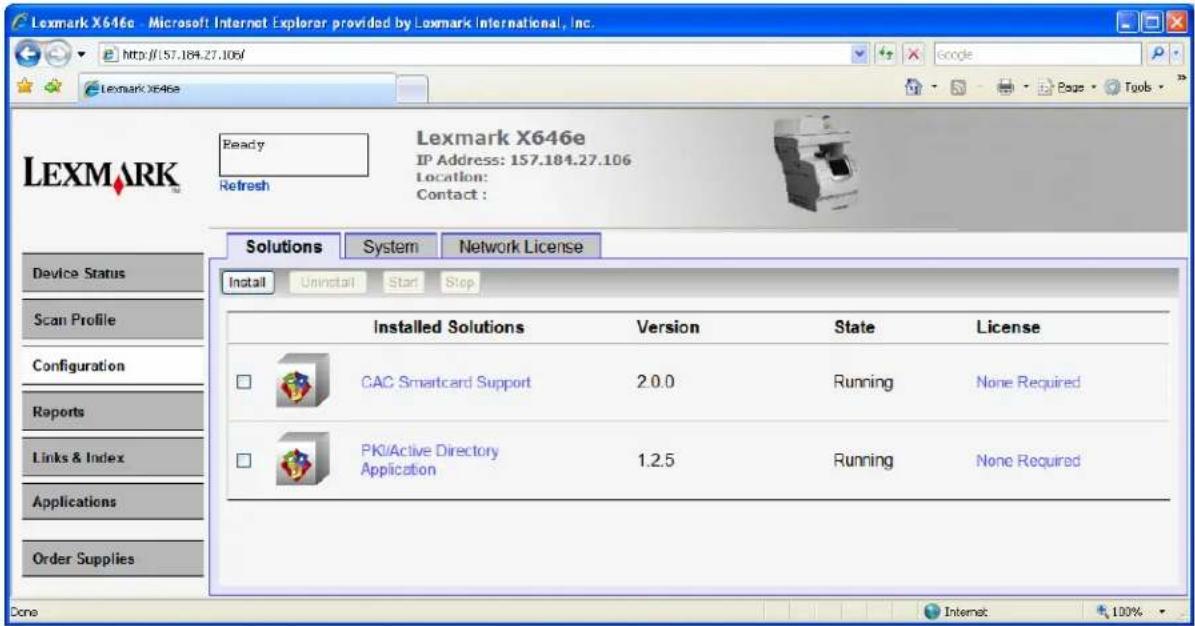Click the Uninstall button

(x=328, y=282)
